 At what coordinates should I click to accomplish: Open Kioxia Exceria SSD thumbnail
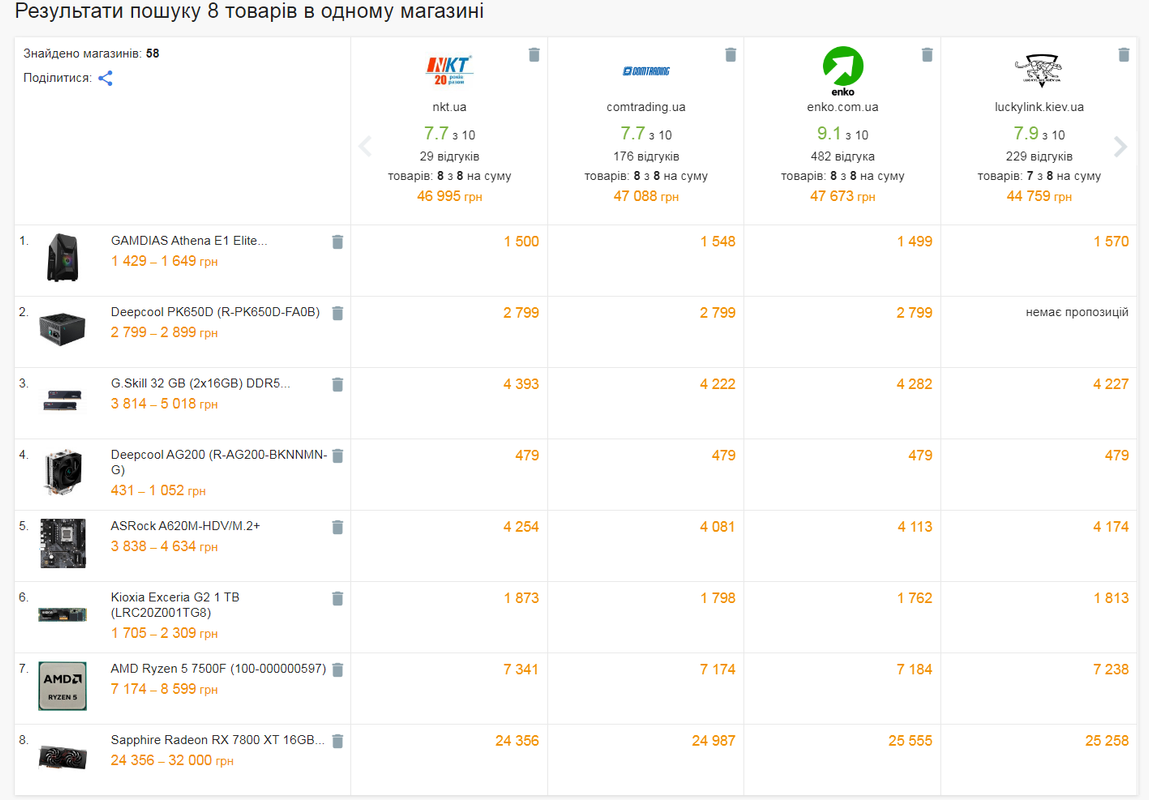(62, 615)
